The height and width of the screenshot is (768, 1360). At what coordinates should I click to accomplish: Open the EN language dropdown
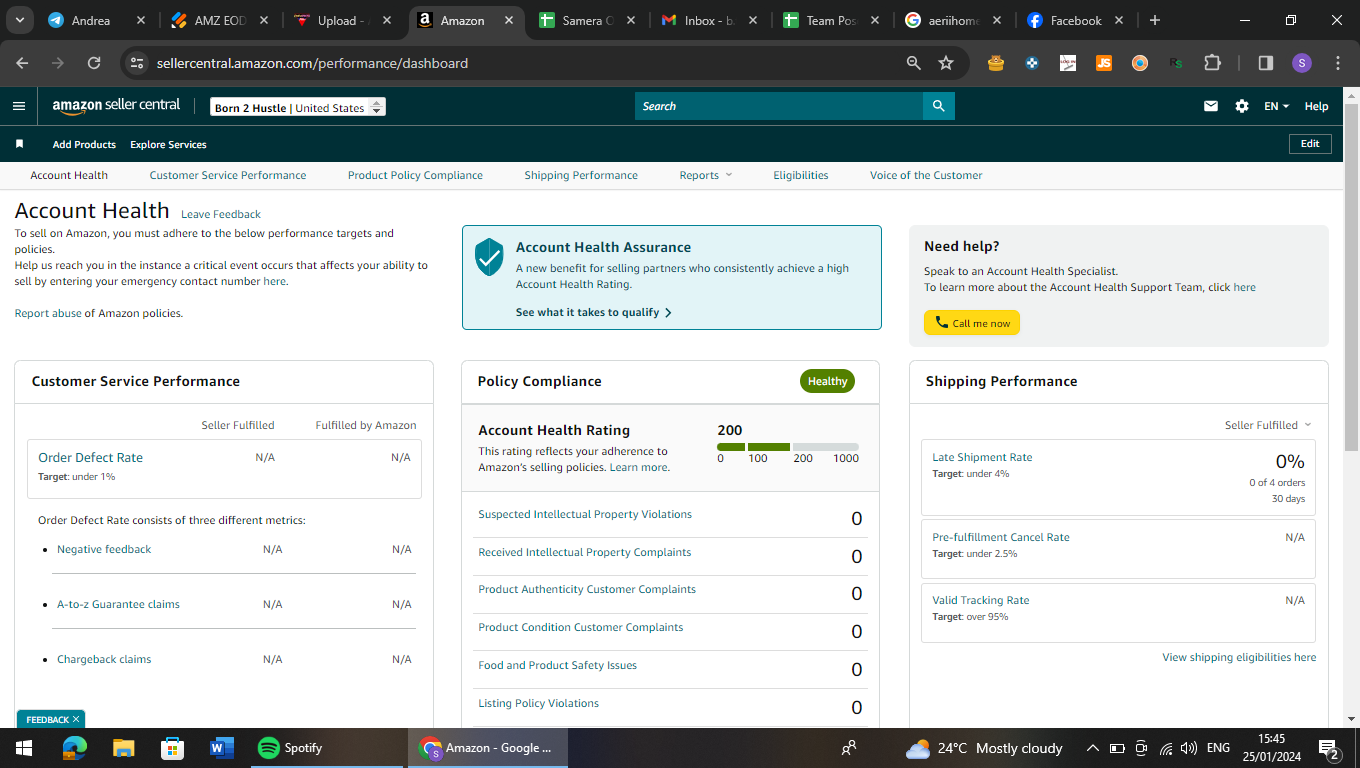(x=1276, y=106)
